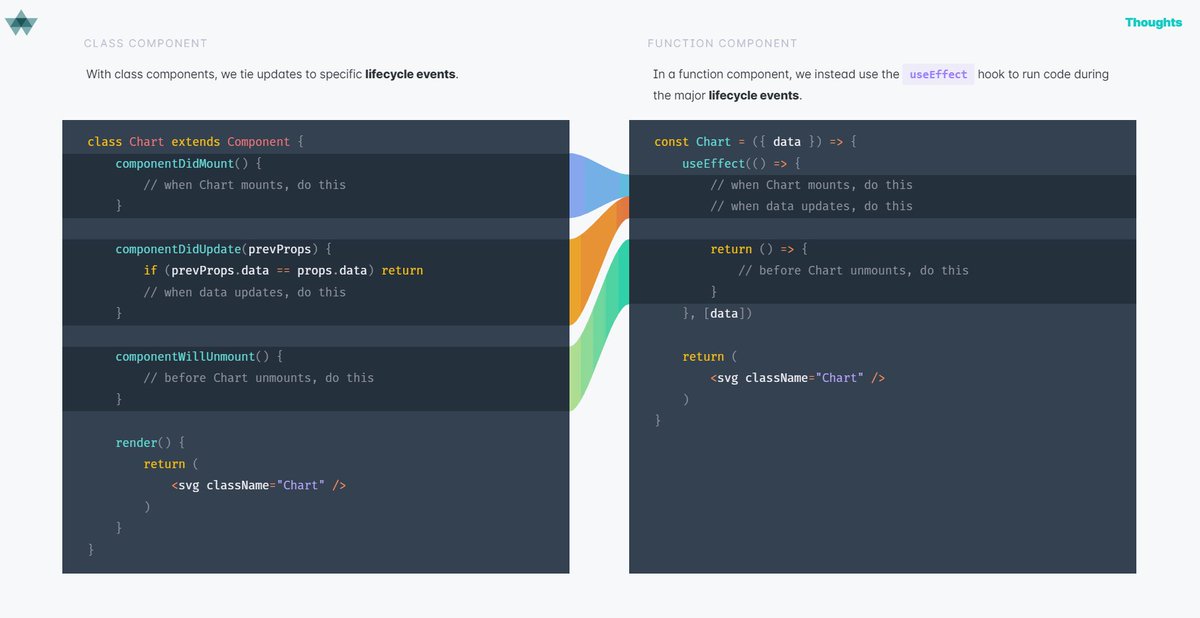This screenshot has width=1200, height=618.
Task: Click the componentWillUnmount() code line
Action: [x=200, y=356]
